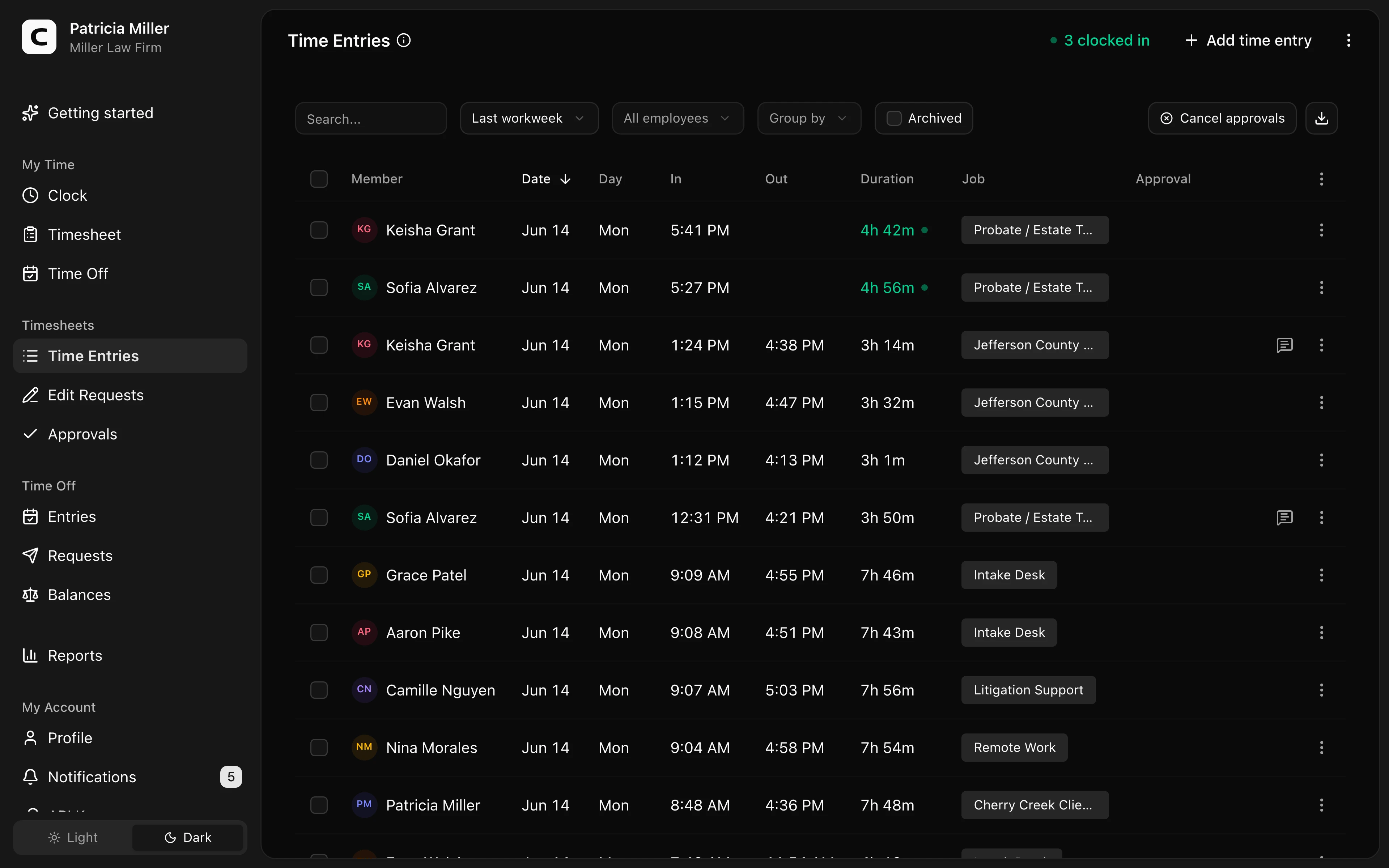Open row menu for Nina Morales entry
The height and width of the screenshot is (868, 1389).
(x=1321, y=748)
